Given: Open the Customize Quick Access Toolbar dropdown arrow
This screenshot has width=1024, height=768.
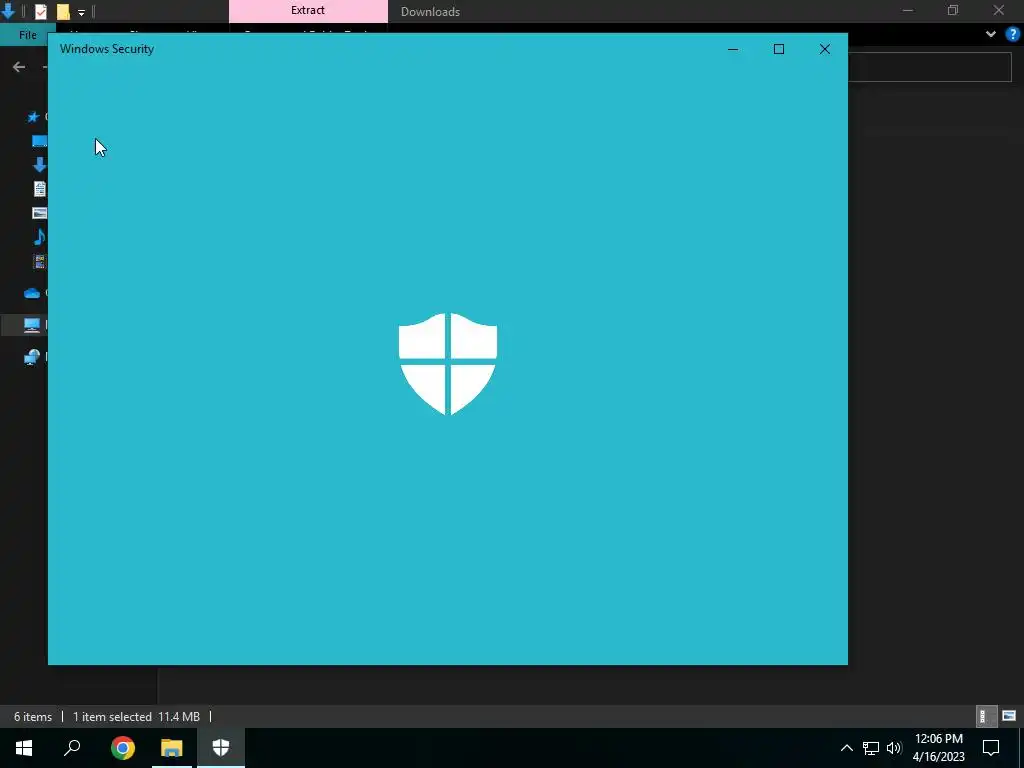Looking at the screenshot, I should pyautogui.click(x=81, y=12).
